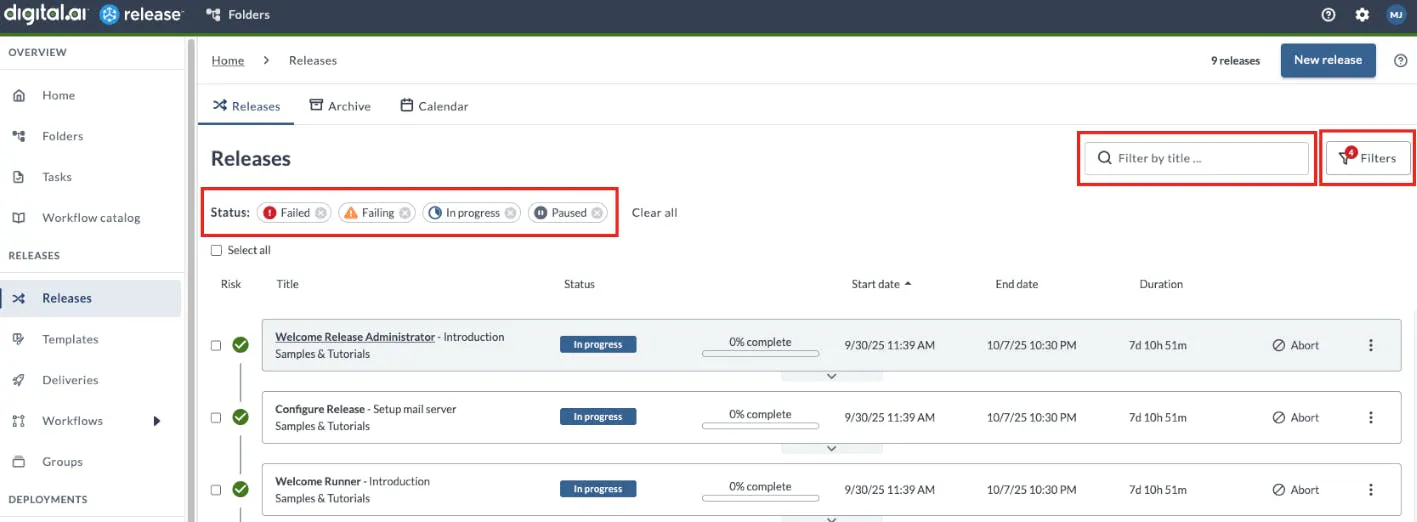Check the Select all checkbox
This screenshot has height=522, width=1417.
pyautogui.click(x=216, y=251)
